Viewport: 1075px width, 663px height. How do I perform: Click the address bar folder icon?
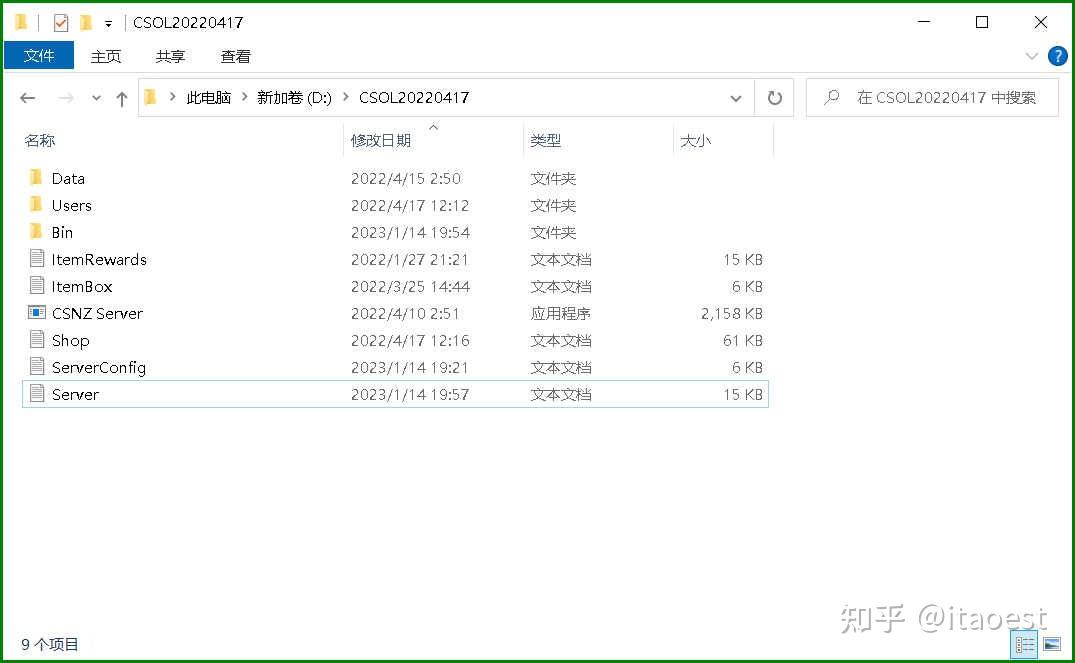(151, 97)
